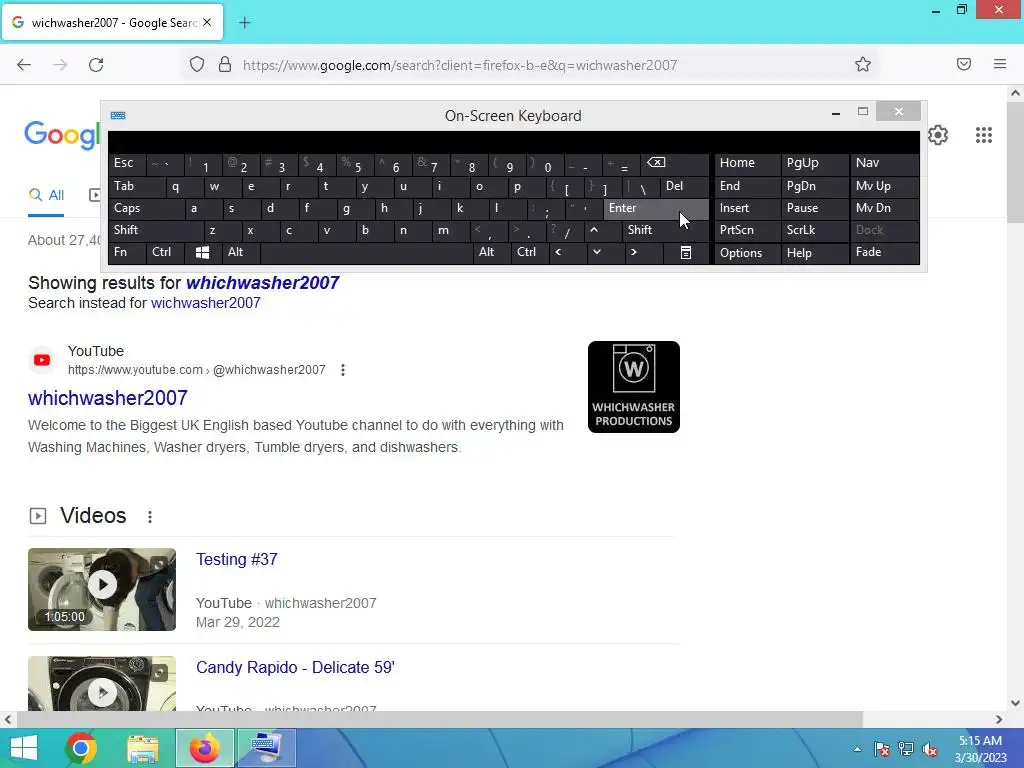
Task: Open Candy Rapido - Delicate 59' video
Action: 295,667
